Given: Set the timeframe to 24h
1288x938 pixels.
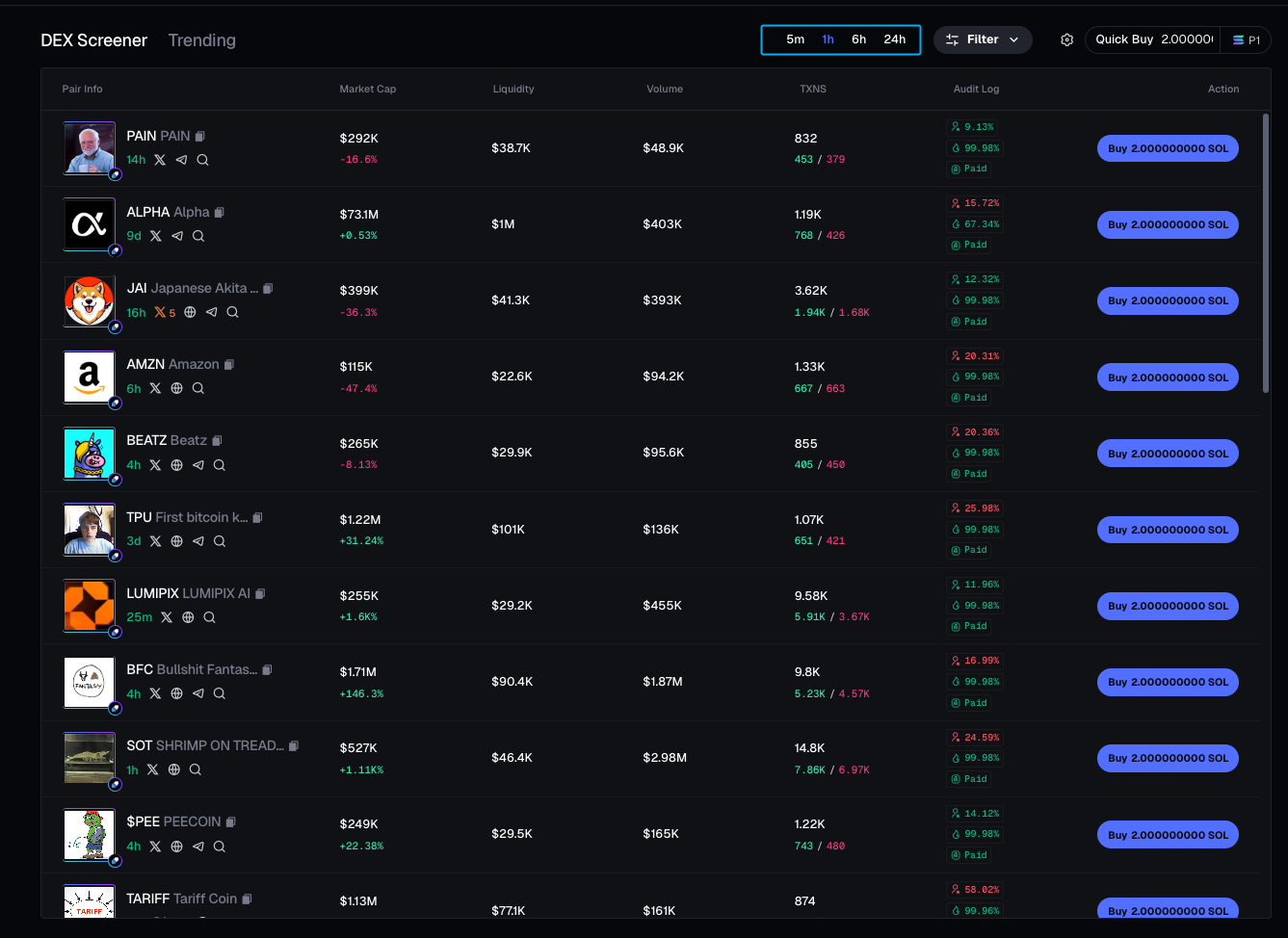Looking at the screenshot, I should tap(894, 39).
